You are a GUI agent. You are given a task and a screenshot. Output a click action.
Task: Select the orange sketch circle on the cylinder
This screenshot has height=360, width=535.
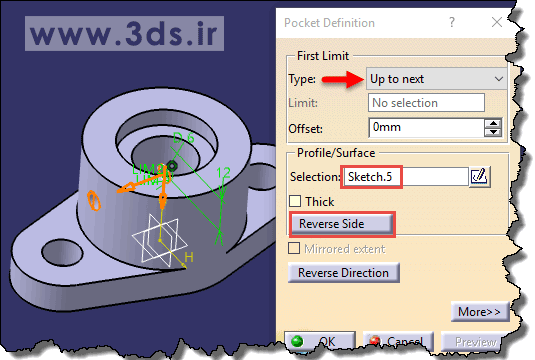(94, 200)
